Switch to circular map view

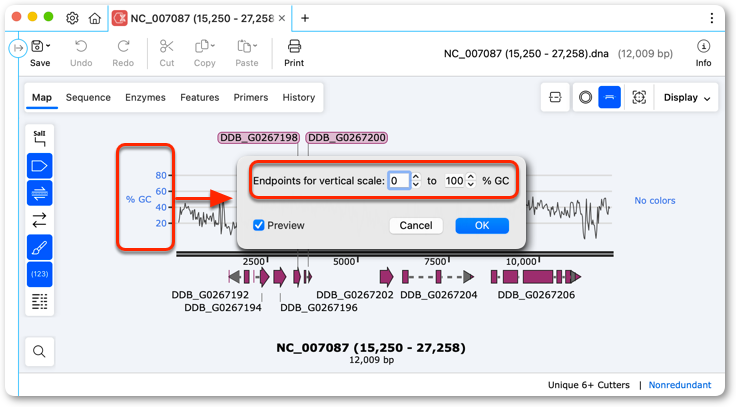[585, 97]
